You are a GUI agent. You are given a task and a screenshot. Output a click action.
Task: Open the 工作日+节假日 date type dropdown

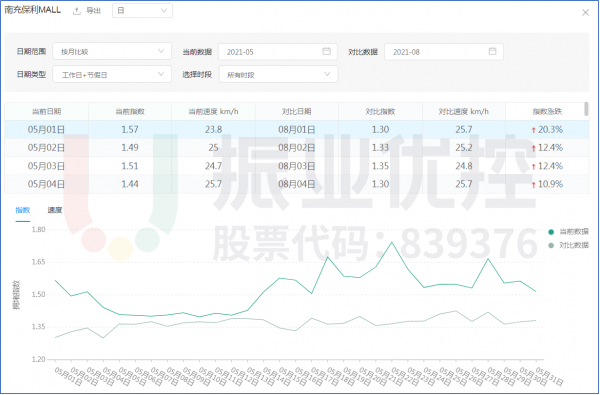coord(112,74)
